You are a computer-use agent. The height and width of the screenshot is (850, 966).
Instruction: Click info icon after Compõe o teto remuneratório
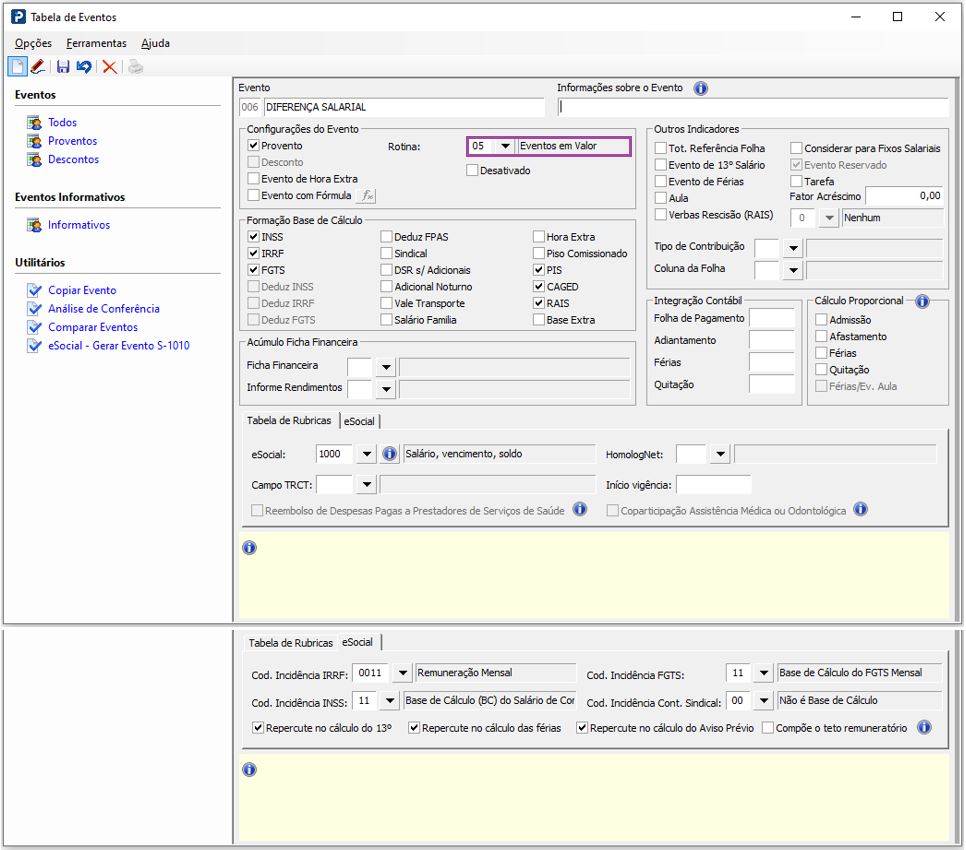point(924,727)
